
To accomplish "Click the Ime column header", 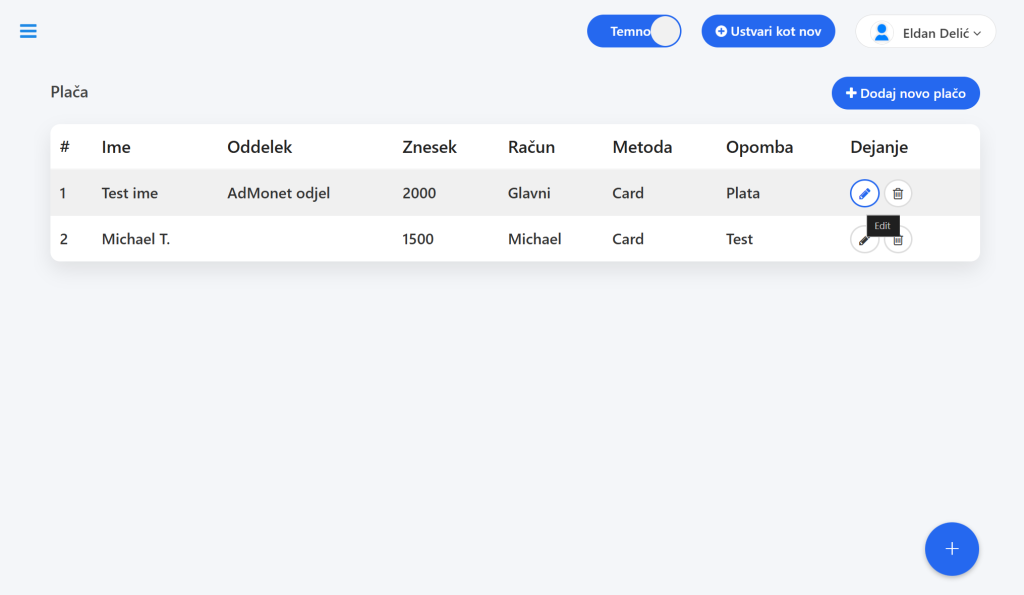I will pyautogui.click(x=116, y=147).
